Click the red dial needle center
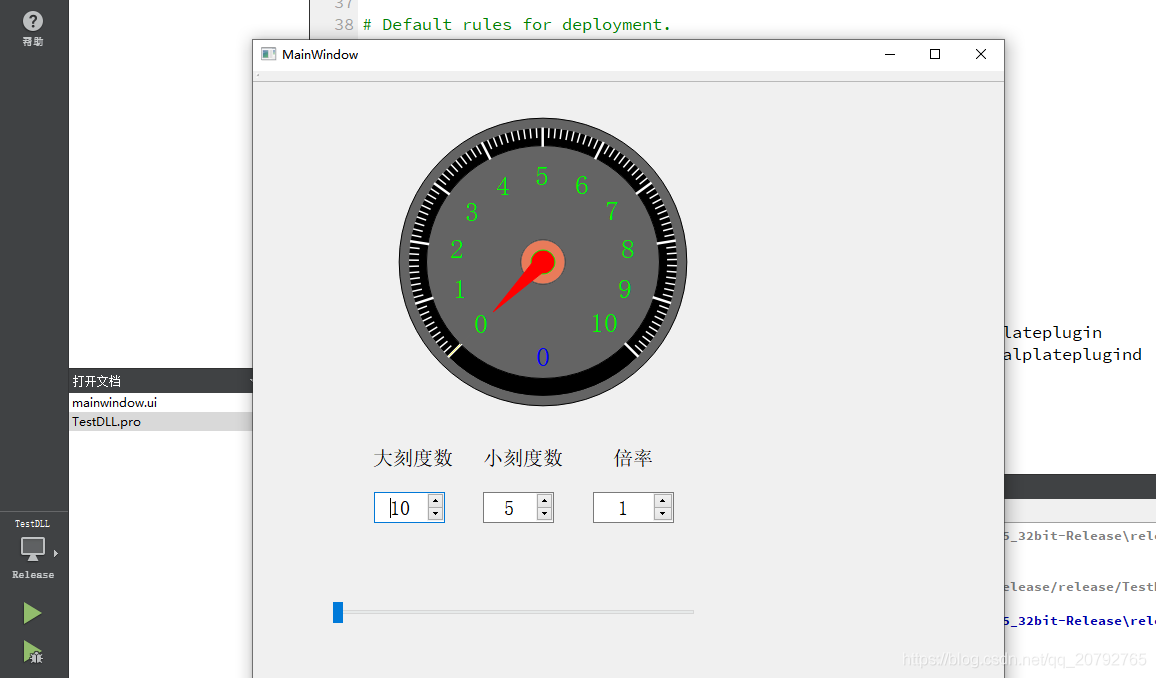Image resolution: width=1156 pixels, height=678 pixels. (x=543, y=262)
